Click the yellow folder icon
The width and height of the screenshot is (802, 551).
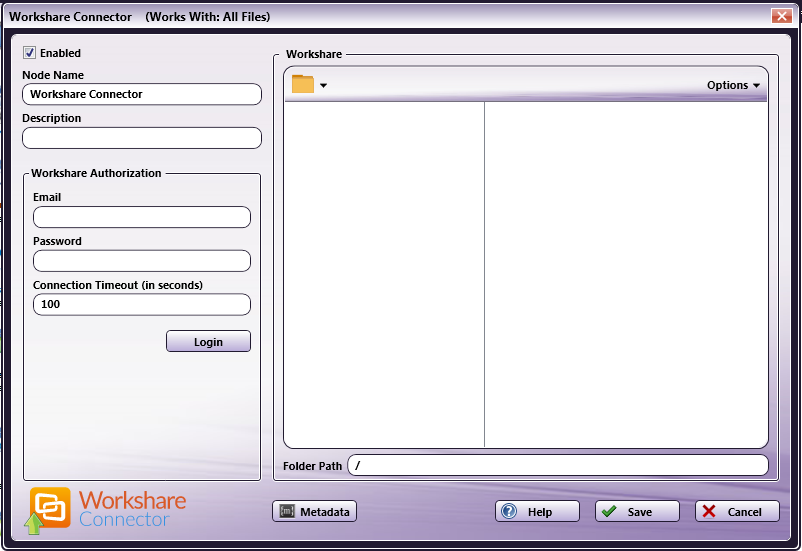[x=303, y=84]
